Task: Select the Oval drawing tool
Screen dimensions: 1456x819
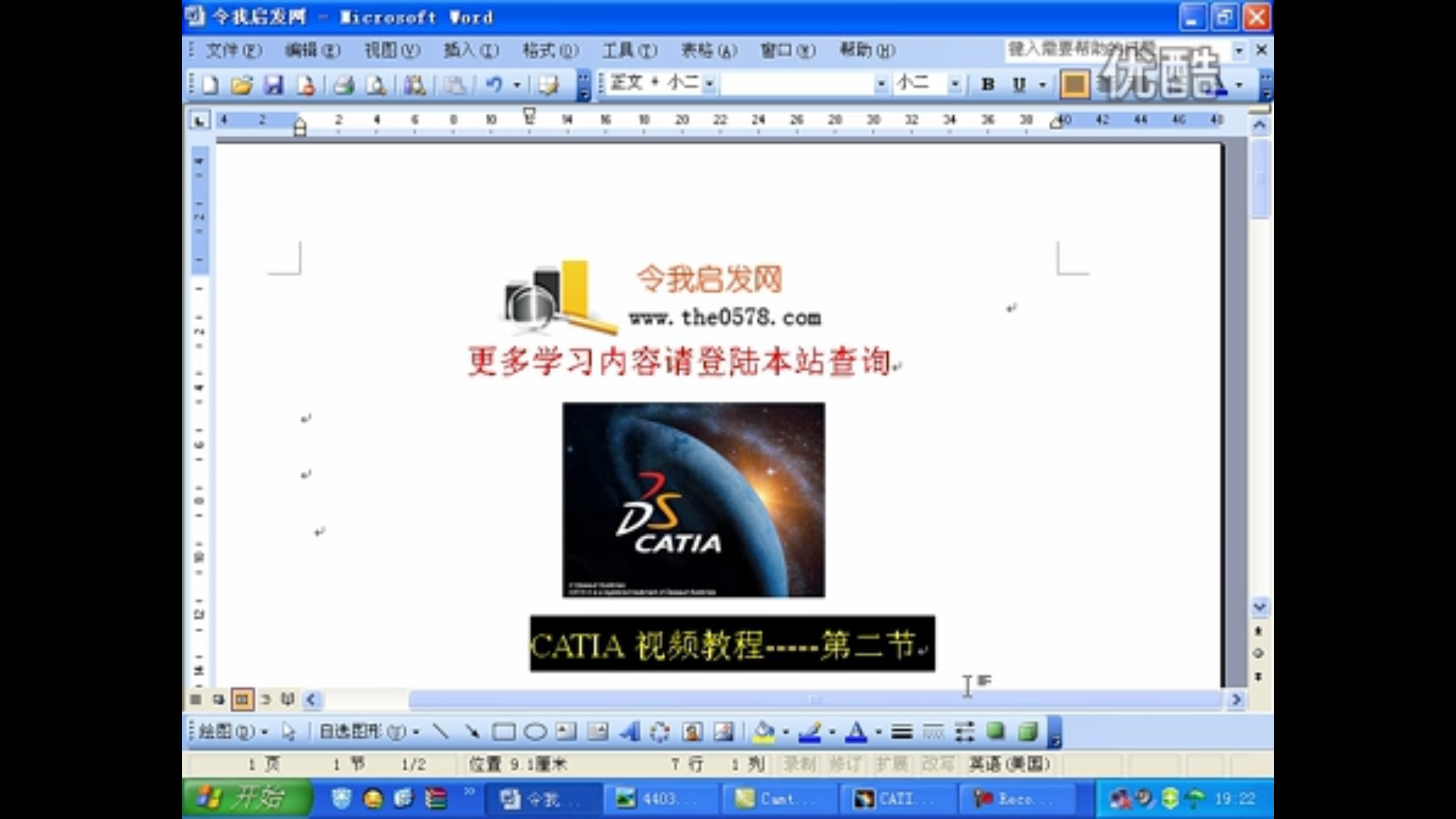Action: [x=535, y=731]
